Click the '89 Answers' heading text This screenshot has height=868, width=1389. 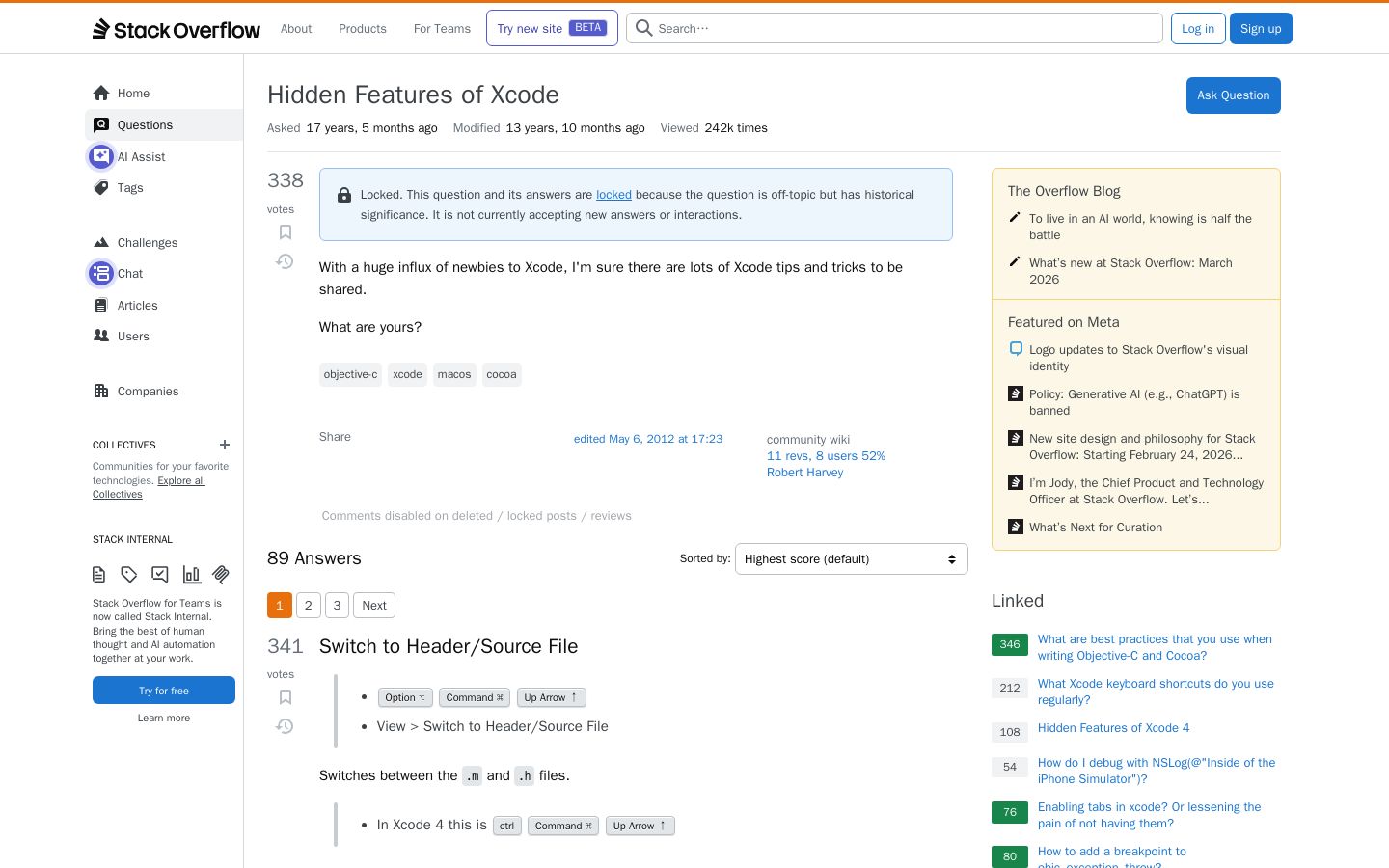[314, 558]
